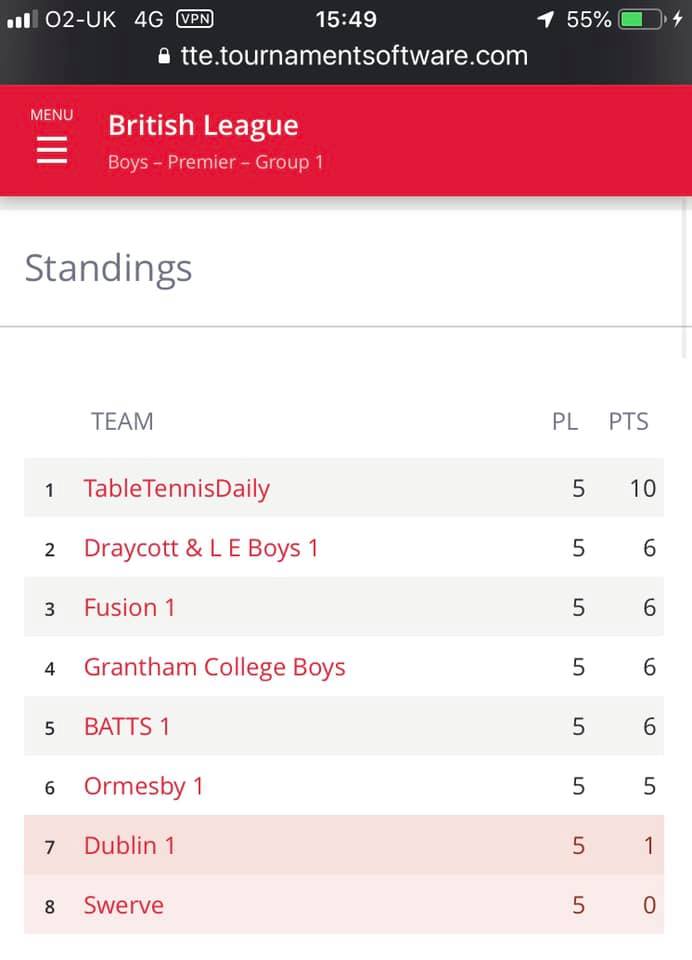View the BATTS 1 team page
The width and height of the screenshot is (692, 960).
tap(127, 726)
